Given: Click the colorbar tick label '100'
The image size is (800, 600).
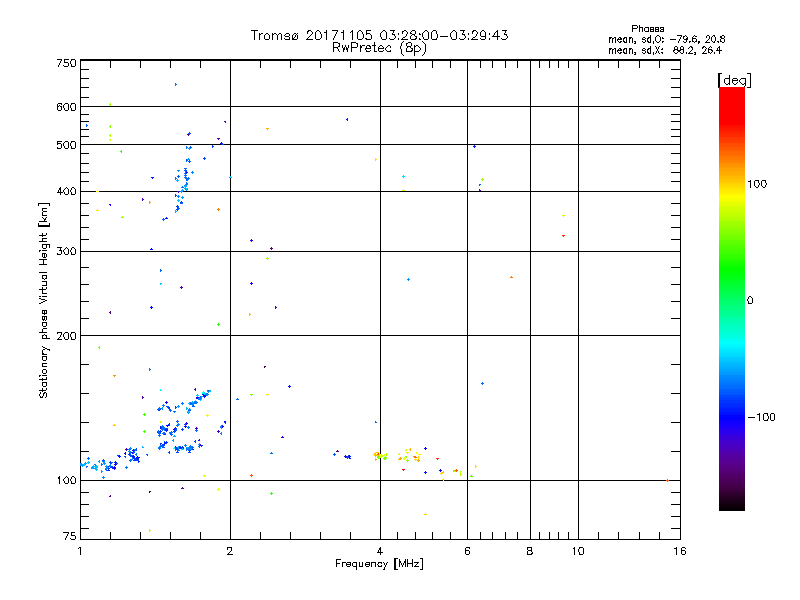Looking at the screenshot, I should coord(757,184).
